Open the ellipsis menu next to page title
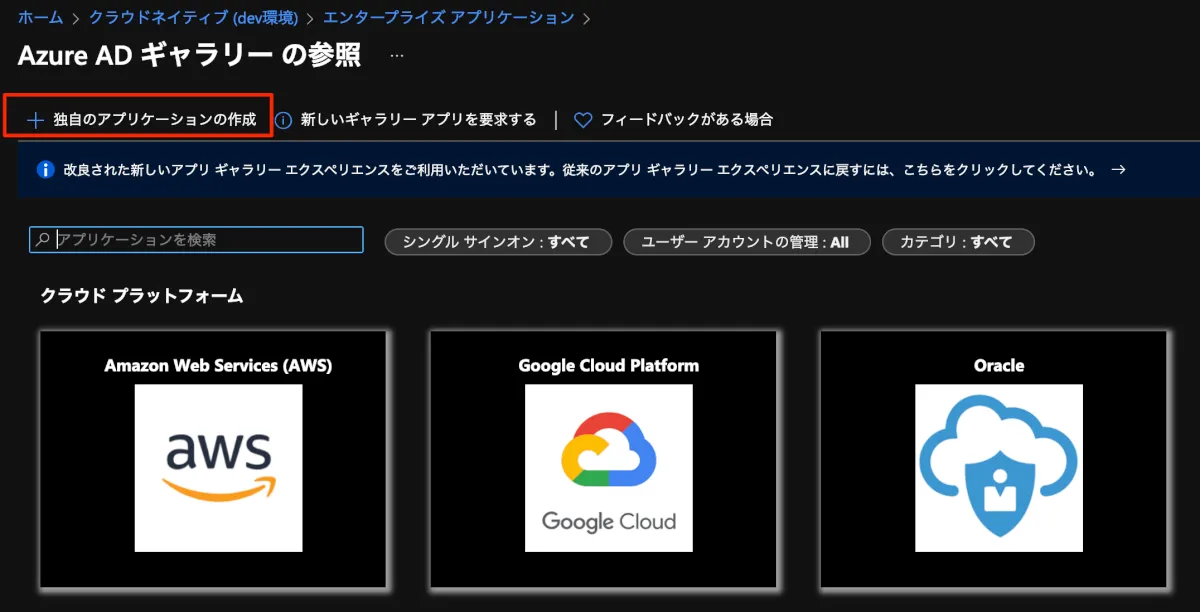Image resolution: width=1200 pixels, height=612 pixels. [x=397, y=55]
